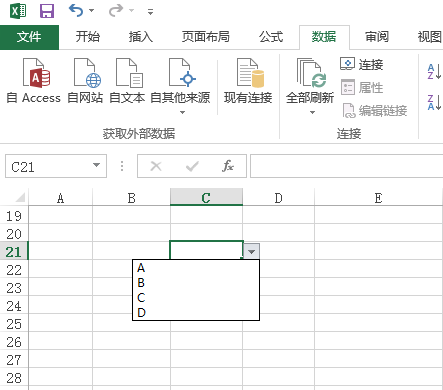Expand the 自其他来源 dropdown arrow
Image resolution: width=443 pixels, height=390 pixels.
pos(182,112)
